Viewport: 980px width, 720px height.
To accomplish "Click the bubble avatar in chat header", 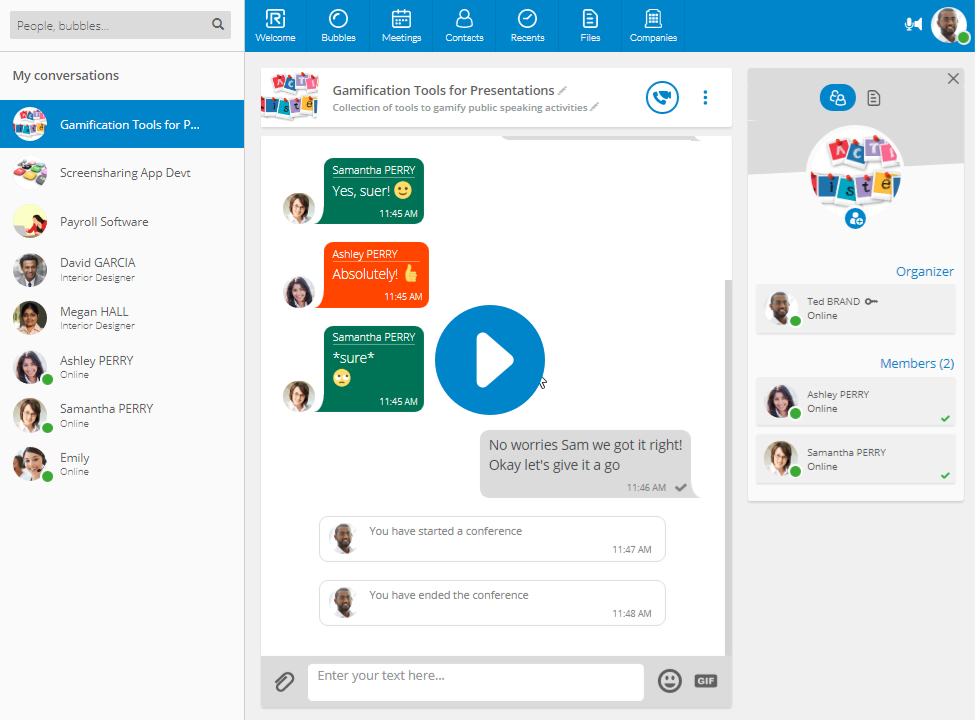I will [289, 98].
